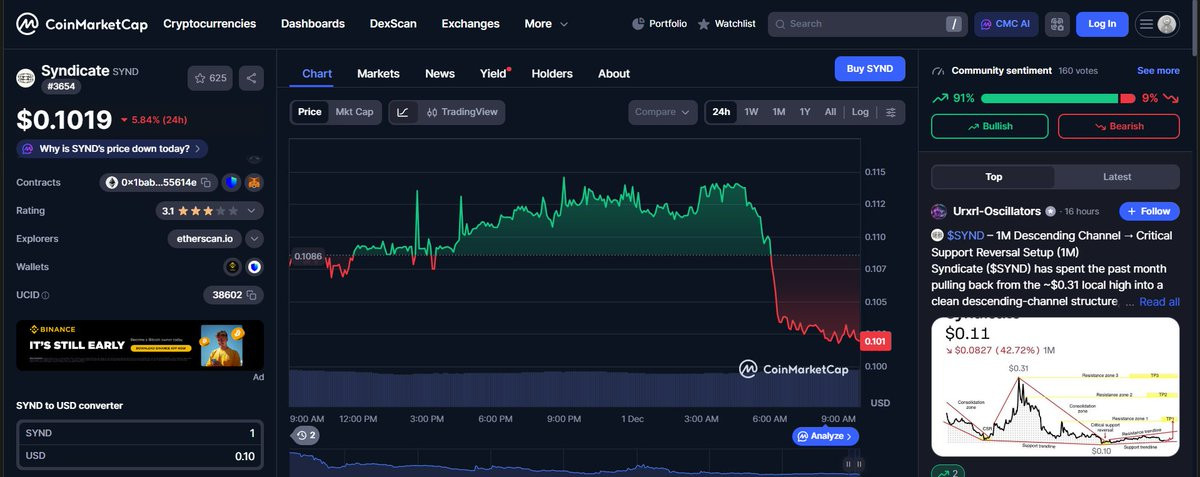The width and height of the screenshot is (1200, 477).
Task: Click the blue shield wallet icon in Contracts
Action: (230, 183)
